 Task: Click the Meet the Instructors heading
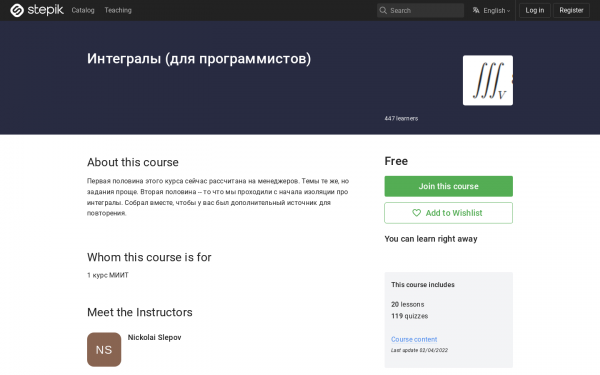[x=140, y=312]
